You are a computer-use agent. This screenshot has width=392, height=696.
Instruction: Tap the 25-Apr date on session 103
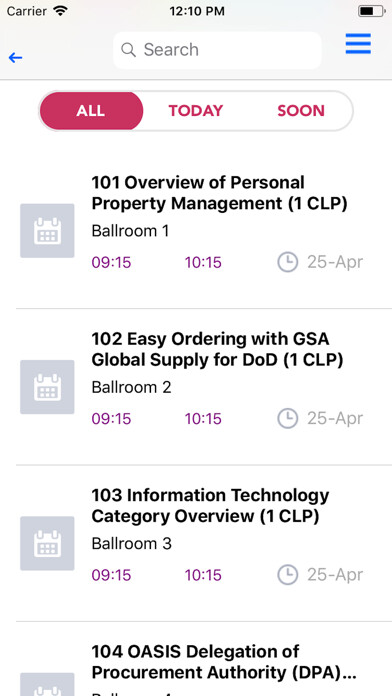(x=335, y=574)
